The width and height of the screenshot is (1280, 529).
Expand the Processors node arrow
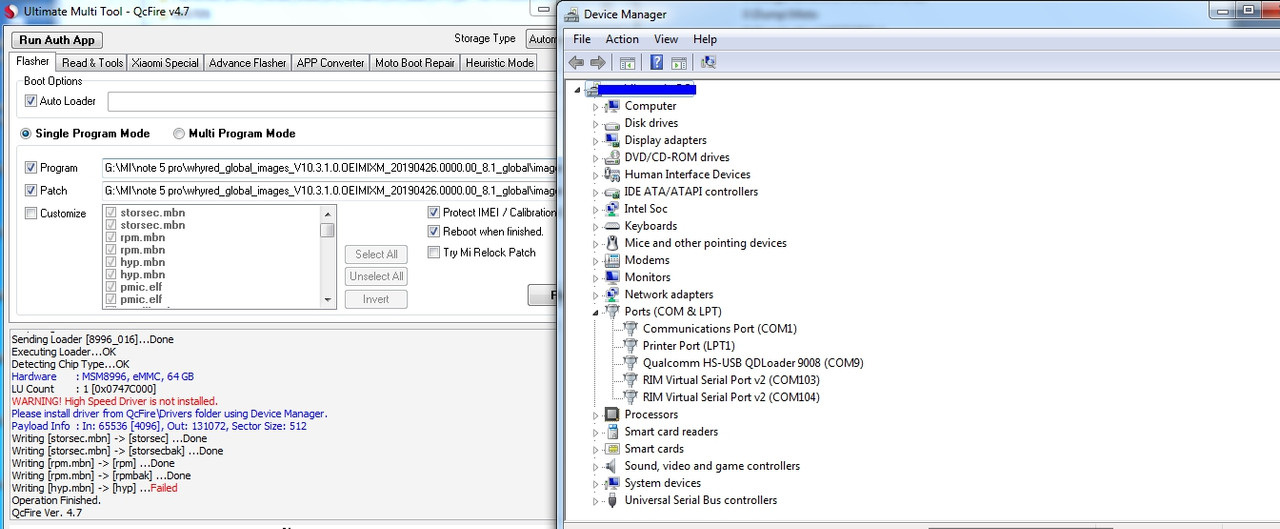[595, 415]
